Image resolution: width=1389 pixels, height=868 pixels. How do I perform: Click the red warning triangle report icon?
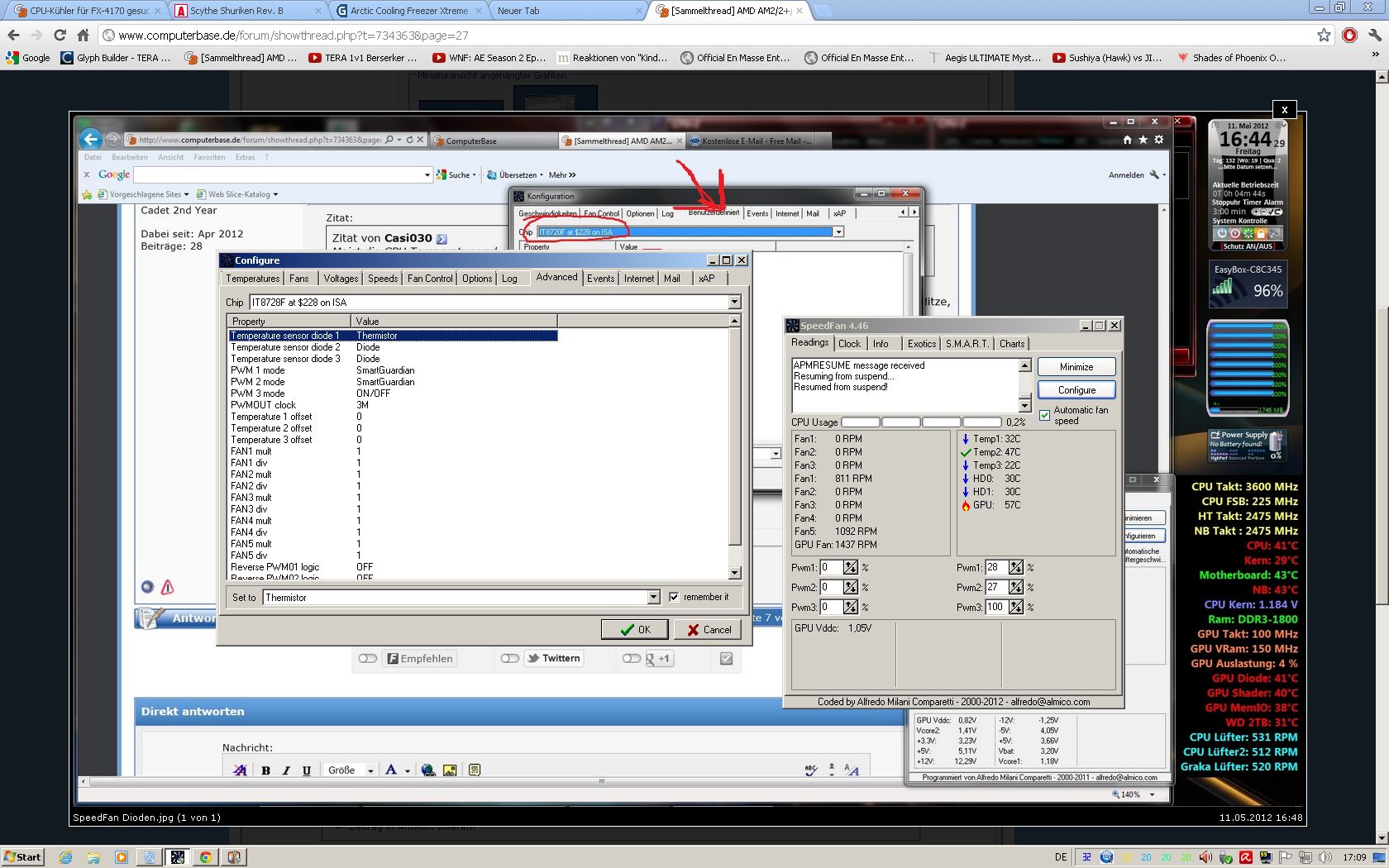168,588
